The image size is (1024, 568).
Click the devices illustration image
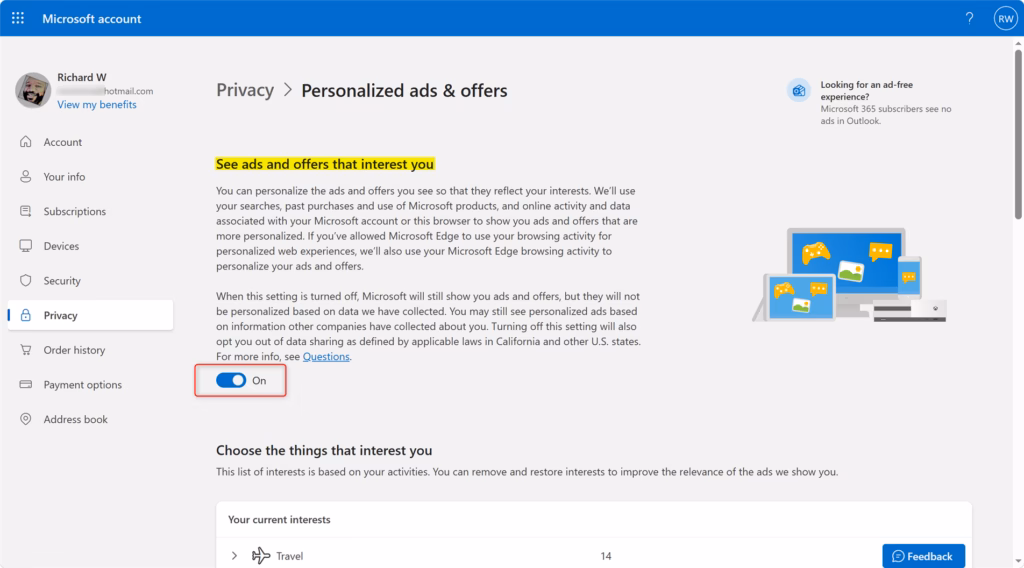point(849,275)
